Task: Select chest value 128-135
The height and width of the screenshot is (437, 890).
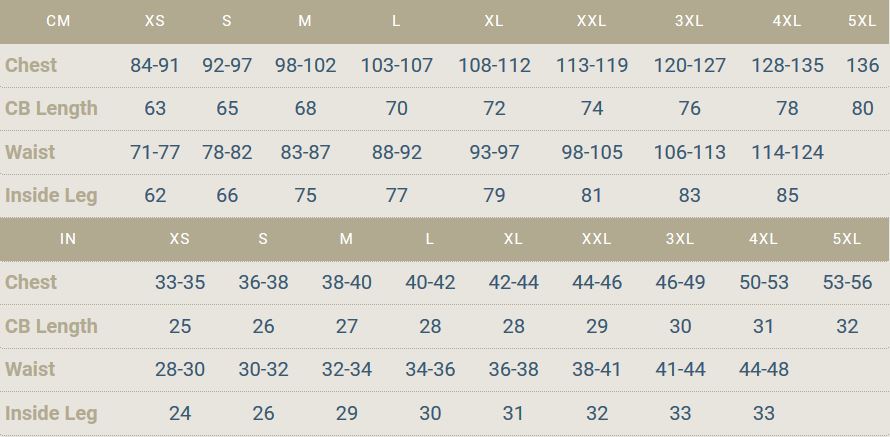Action: [787, 65]
